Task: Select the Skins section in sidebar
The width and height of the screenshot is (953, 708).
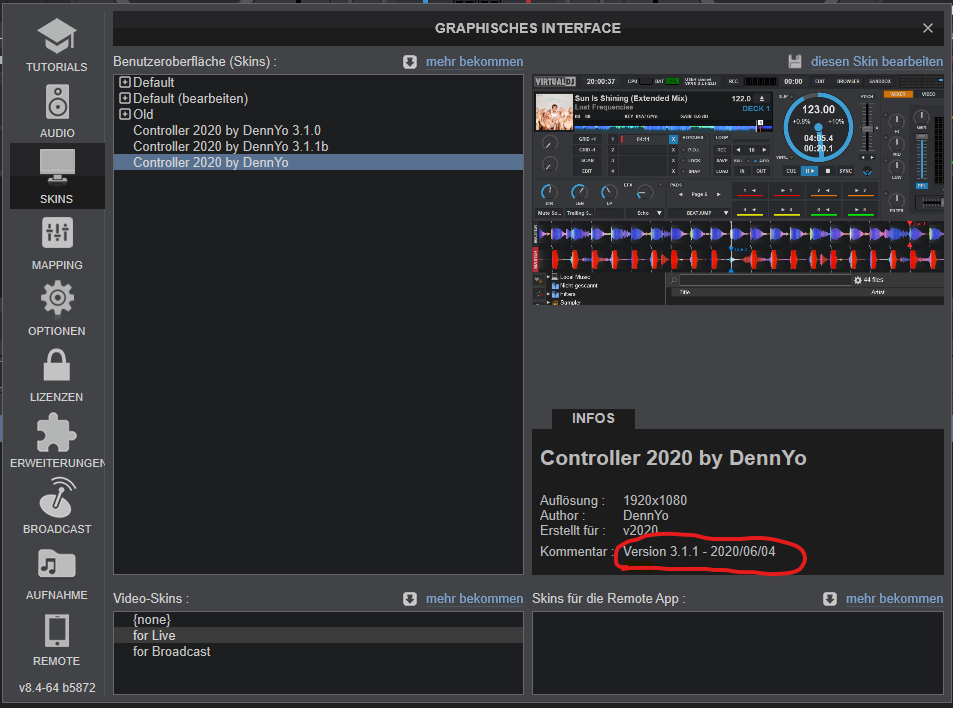Action: [57, 176]
